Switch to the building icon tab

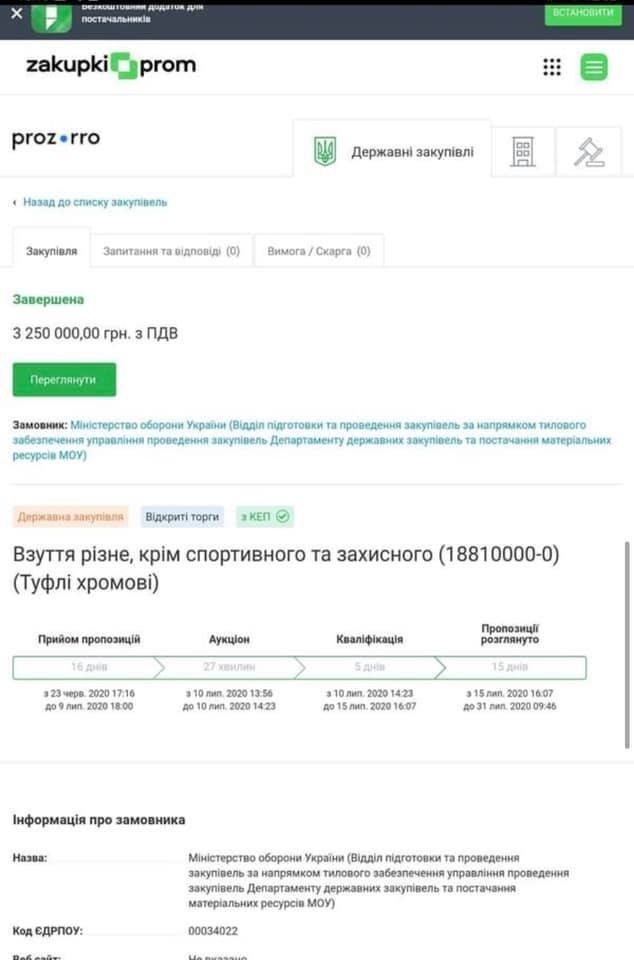[523, 152]
